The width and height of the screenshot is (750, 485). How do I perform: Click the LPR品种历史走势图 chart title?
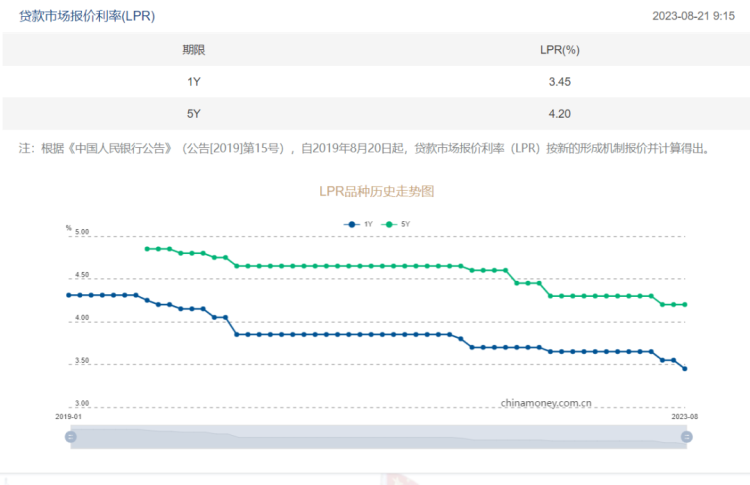point(376,191)
